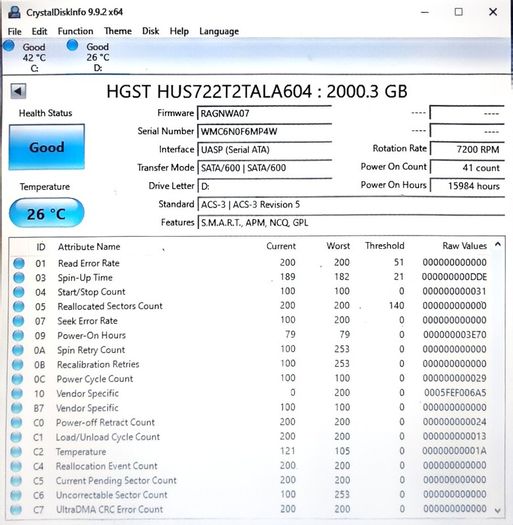Click the 26 °C temperature button

(x=47, y=213)
